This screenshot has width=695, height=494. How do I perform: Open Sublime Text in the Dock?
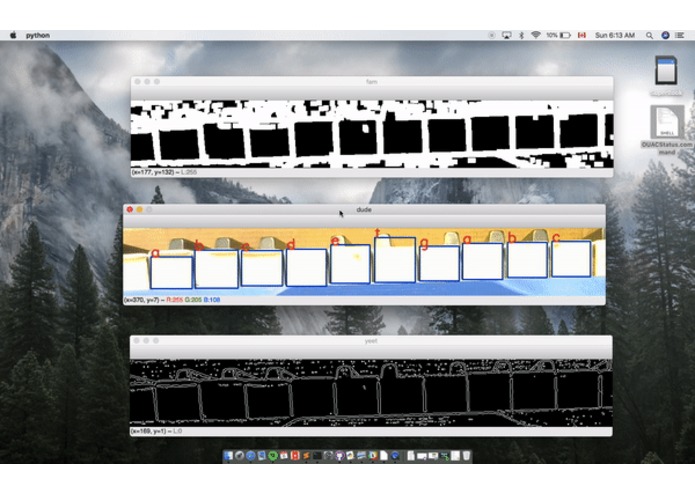[x=306, y=455]
